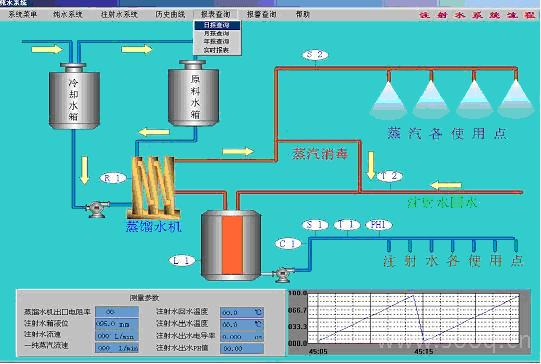Click the R 1 sensor tag
Viewport: 541px width, 364px height.
pyautogui.click(x=113, y=178)
